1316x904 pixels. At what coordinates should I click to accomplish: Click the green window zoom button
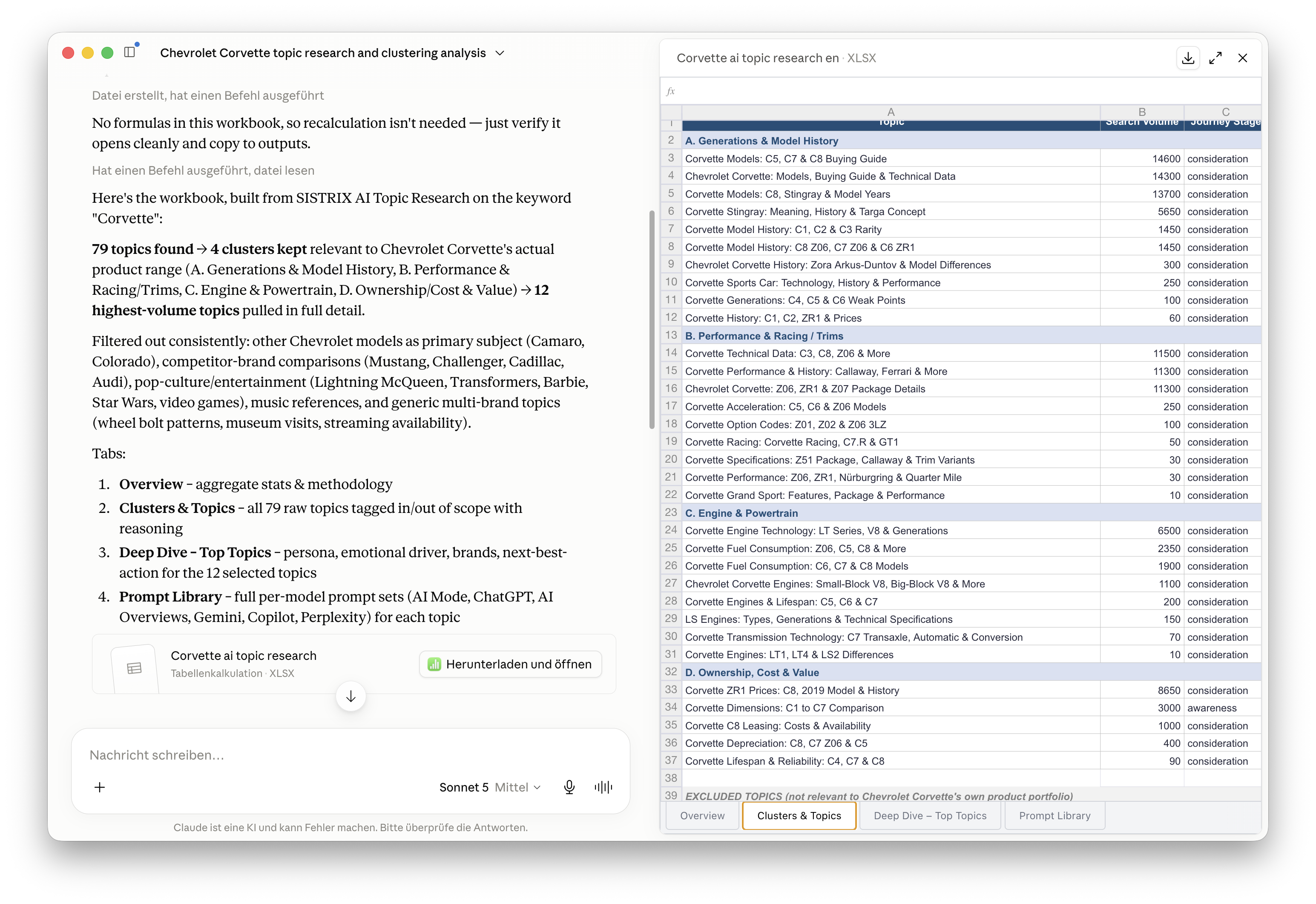point(107,53)
